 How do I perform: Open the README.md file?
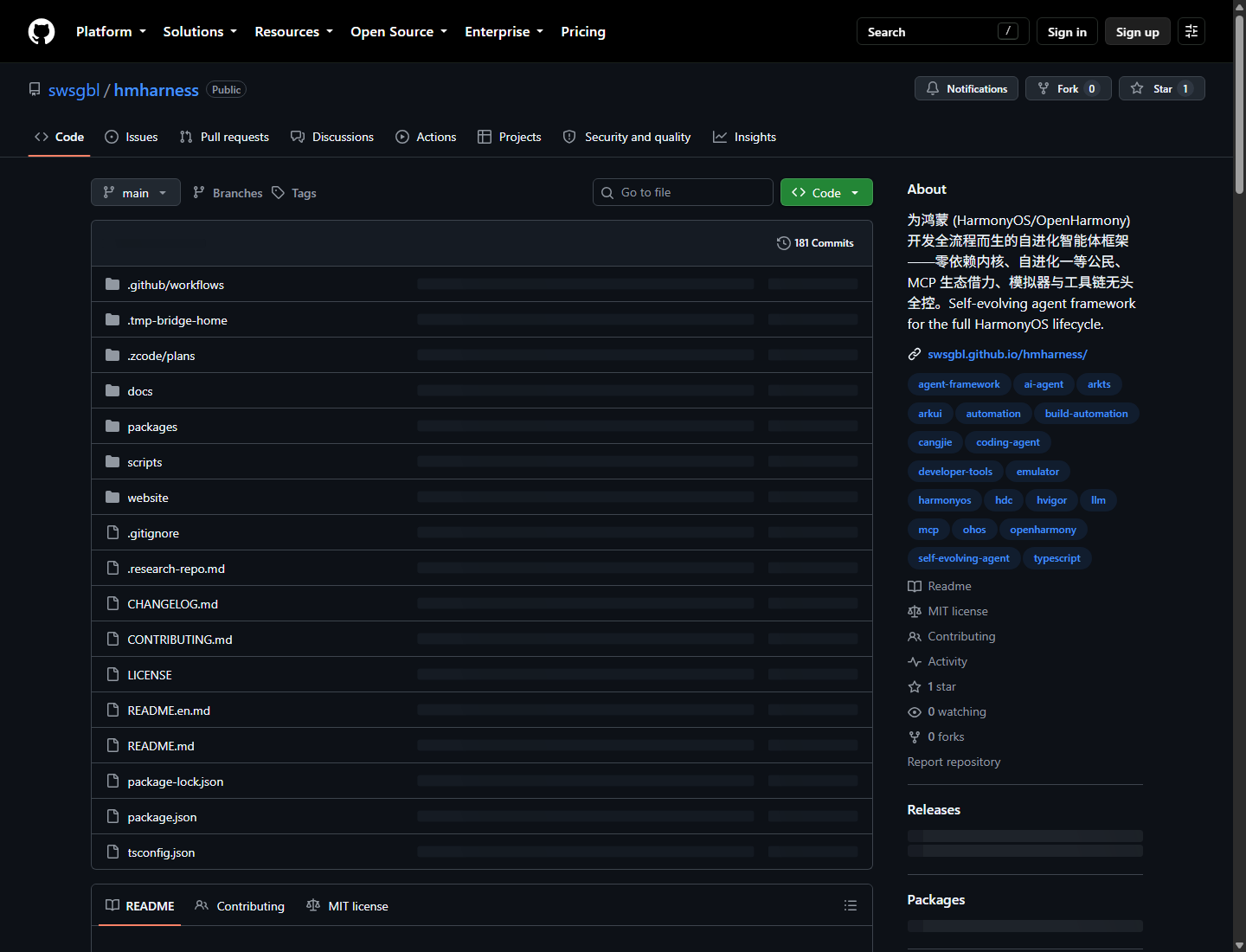click(x=161, y=746)
